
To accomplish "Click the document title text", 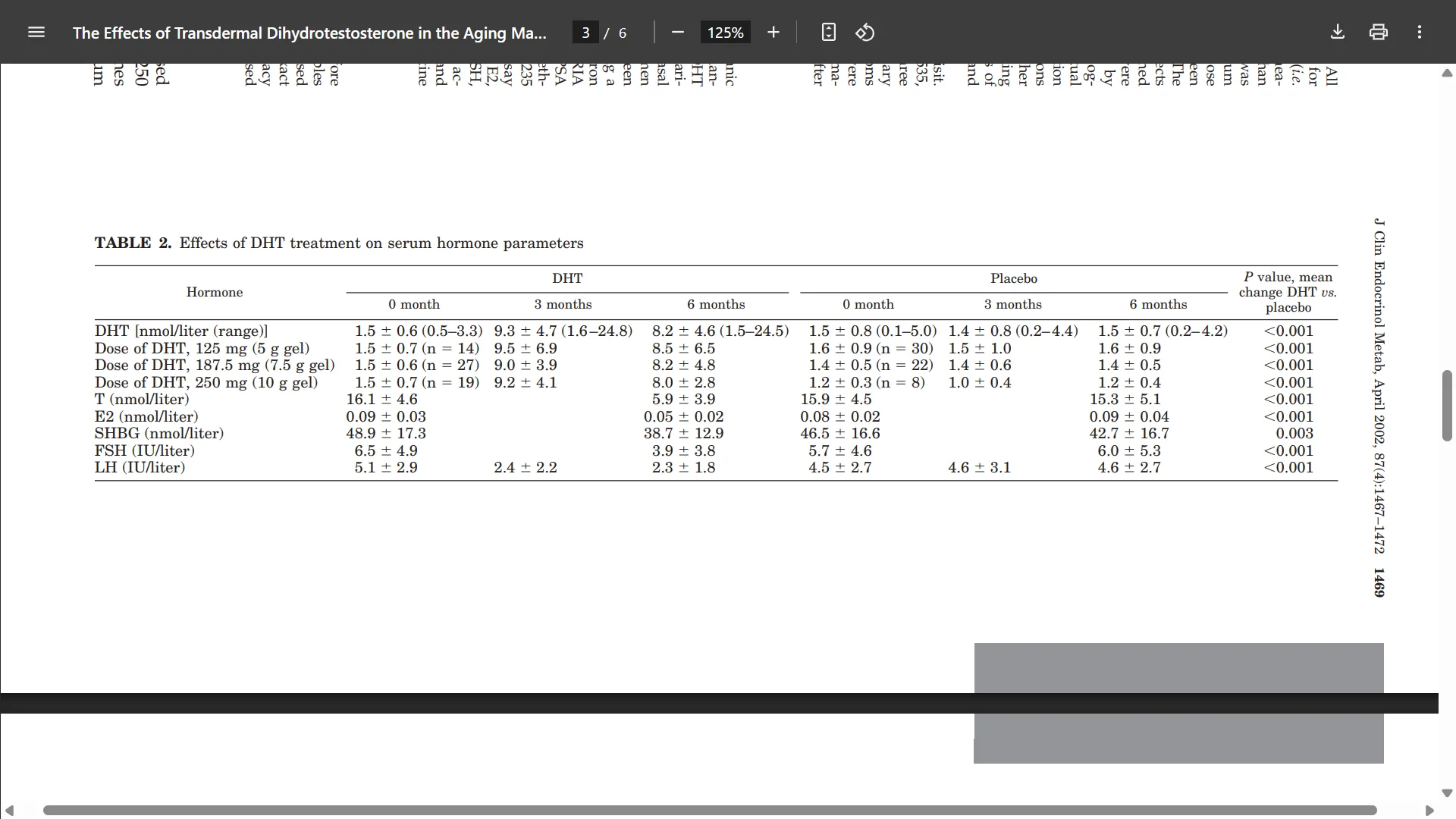I will [x=309, y=33].
